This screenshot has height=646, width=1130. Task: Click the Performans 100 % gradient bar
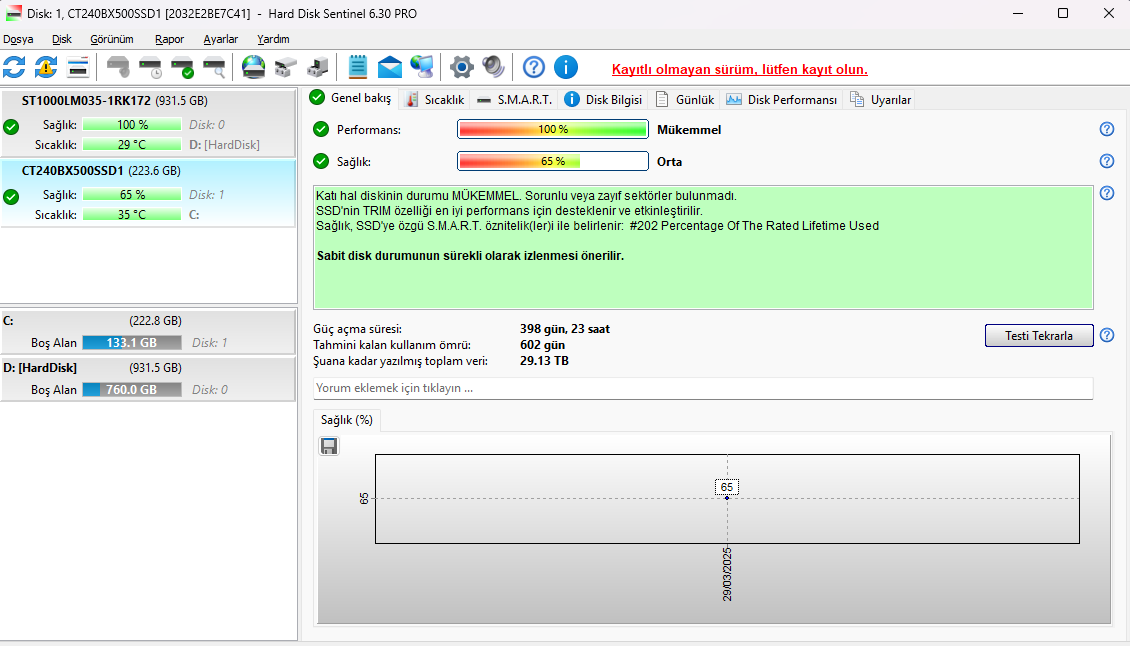(553, 129)
